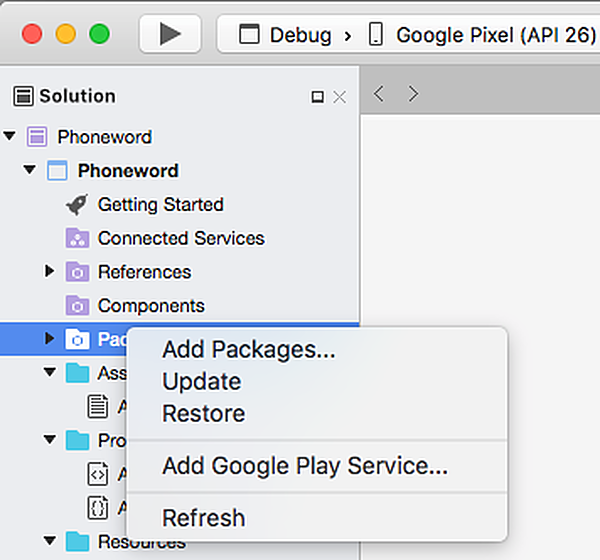The image size is (600, 560).
Task: Navigate back with the left chevron
Action: tap(379, 94)
